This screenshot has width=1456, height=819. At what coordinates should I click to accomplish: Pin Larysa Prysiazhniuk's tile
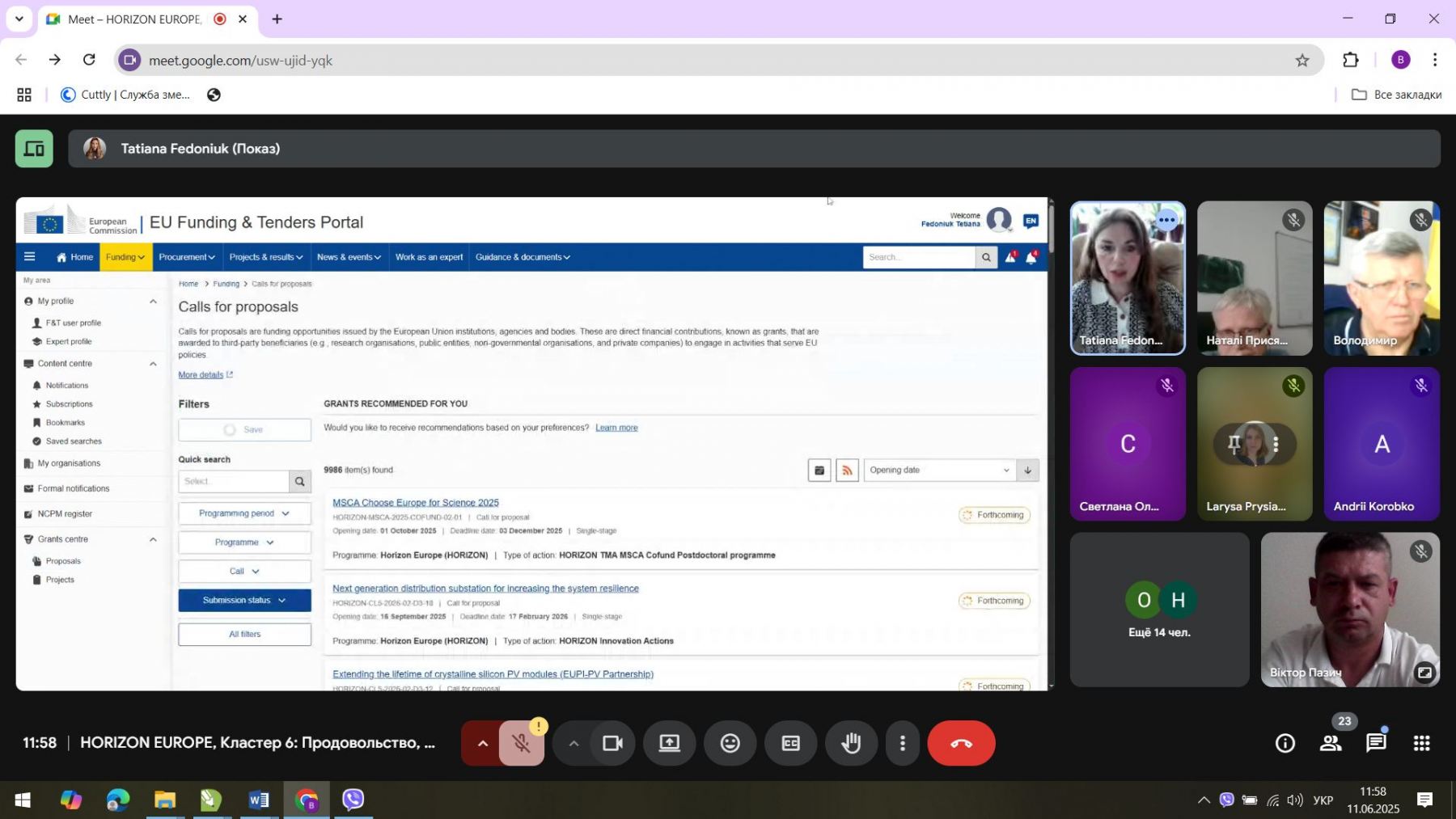click(x=1234, y=444)
